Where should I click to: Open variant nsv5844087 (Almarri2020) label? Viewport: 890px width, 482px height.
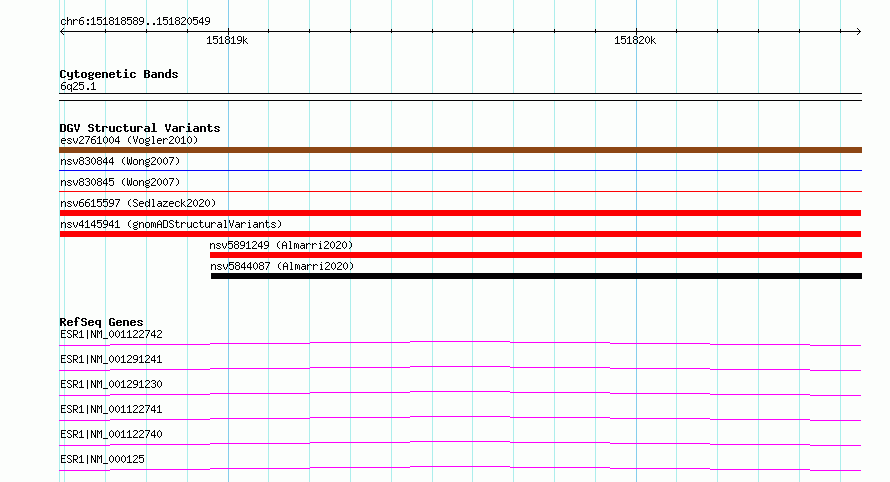[282, 266]
